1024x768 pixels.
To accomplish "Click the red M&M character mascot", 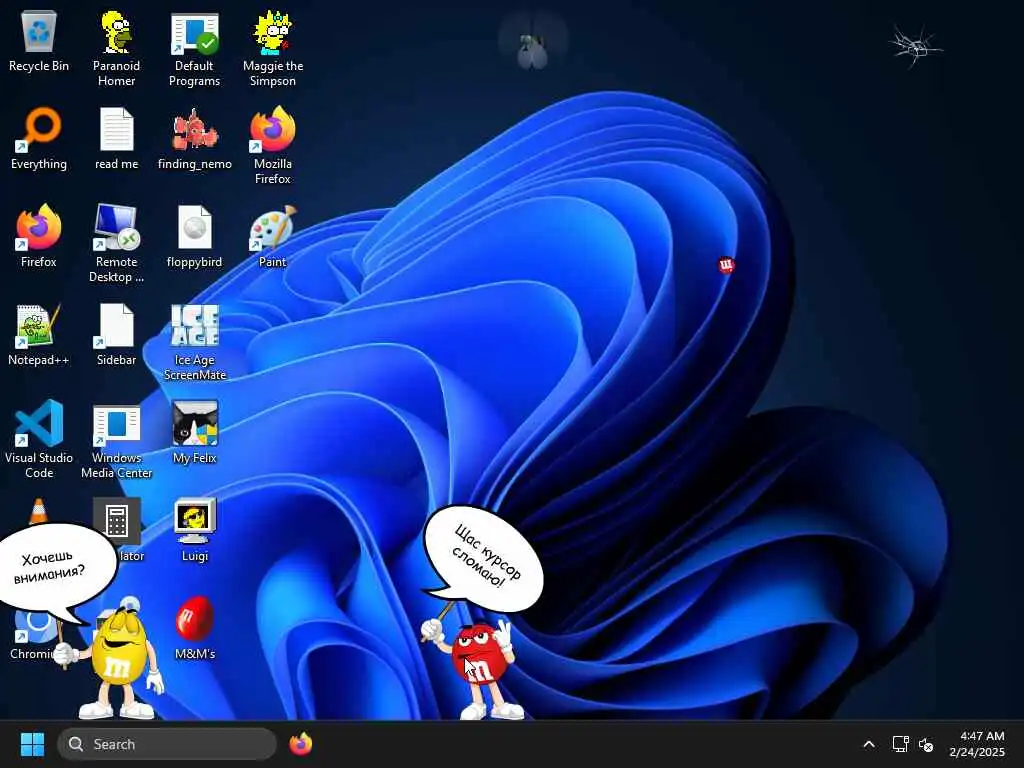I will 478,666.
